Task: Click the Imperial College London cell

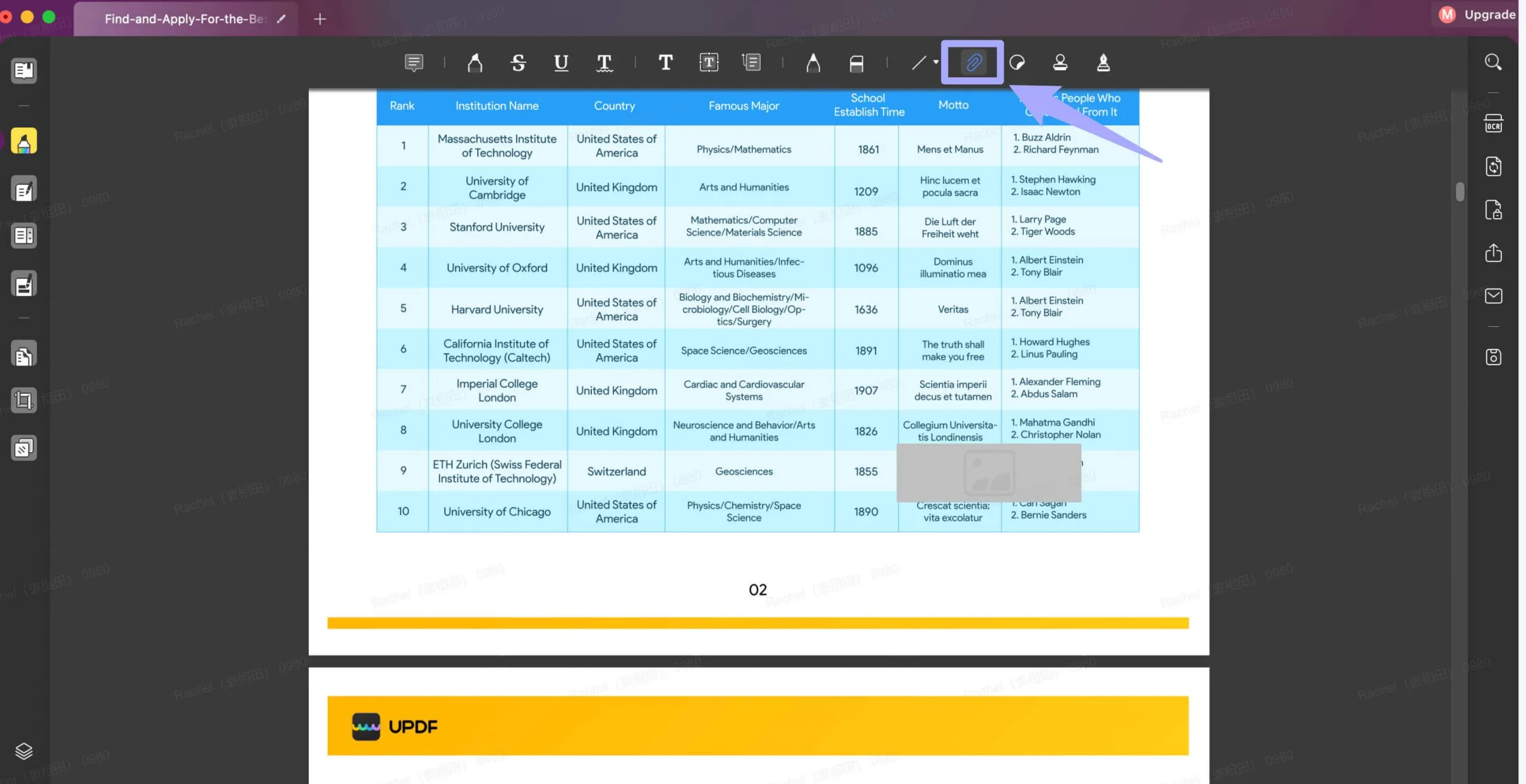Action: [497, 391]
